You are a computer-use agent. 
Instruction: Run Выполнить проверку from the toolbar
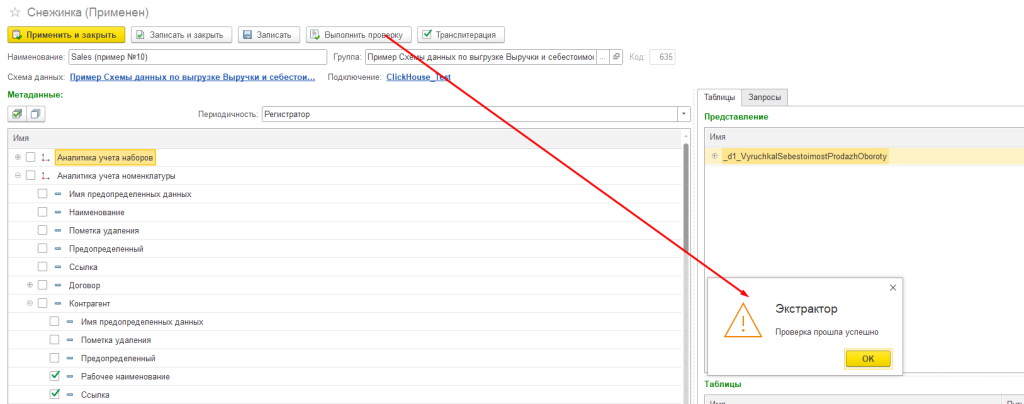tap(356, 35)
